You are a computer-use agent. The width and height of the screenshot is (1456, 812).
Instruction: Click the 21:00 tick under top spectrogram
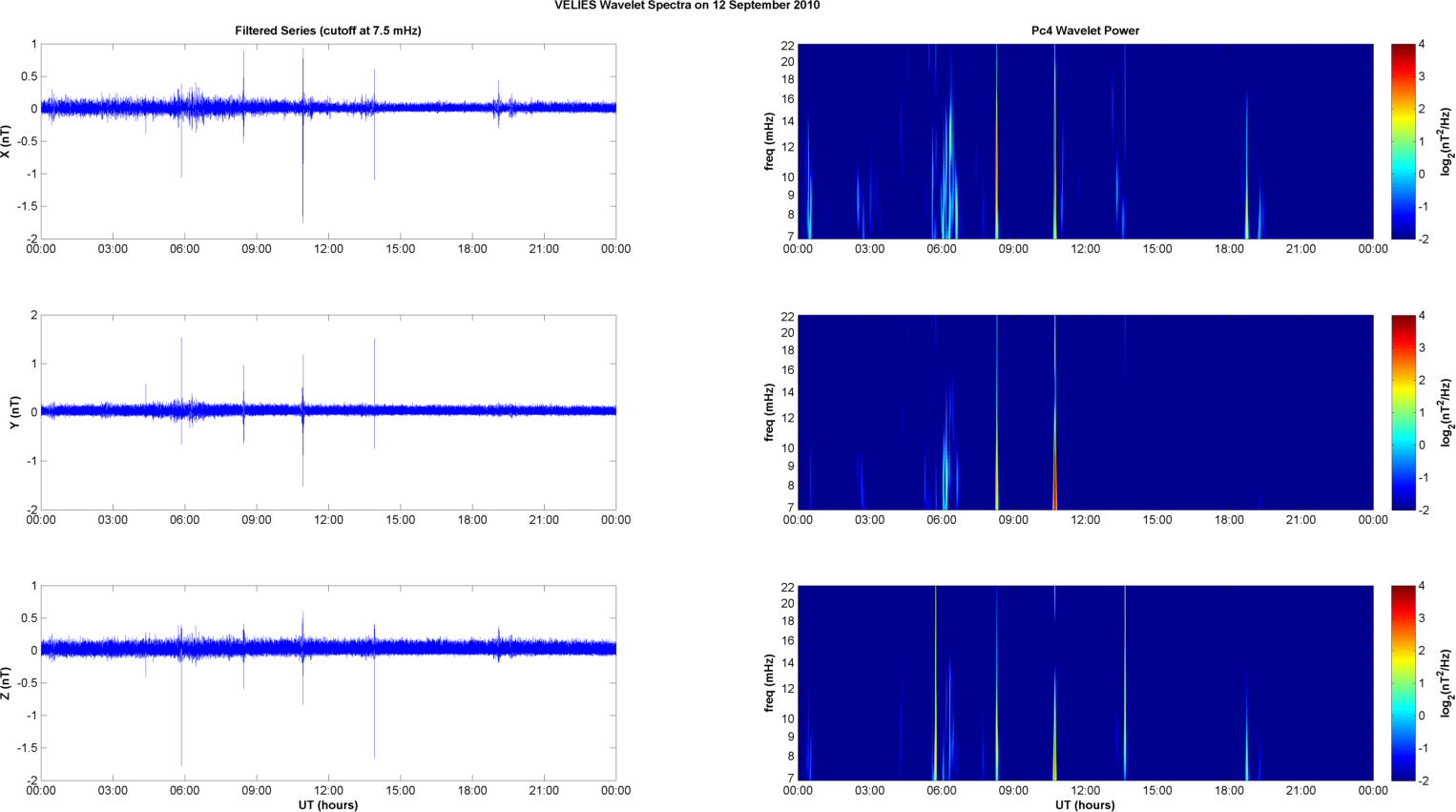click(x=1300, y=249)
